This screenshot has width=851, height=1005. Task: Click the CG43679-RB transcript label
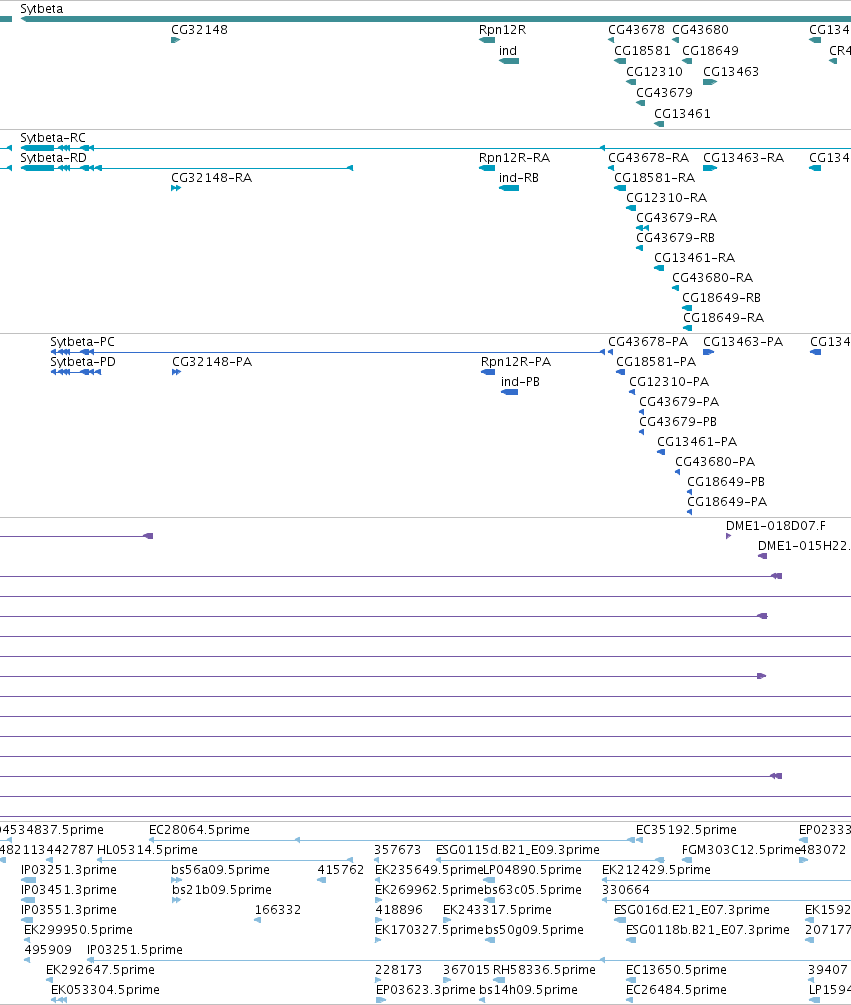pyautogui.click(x=675, y=238)
